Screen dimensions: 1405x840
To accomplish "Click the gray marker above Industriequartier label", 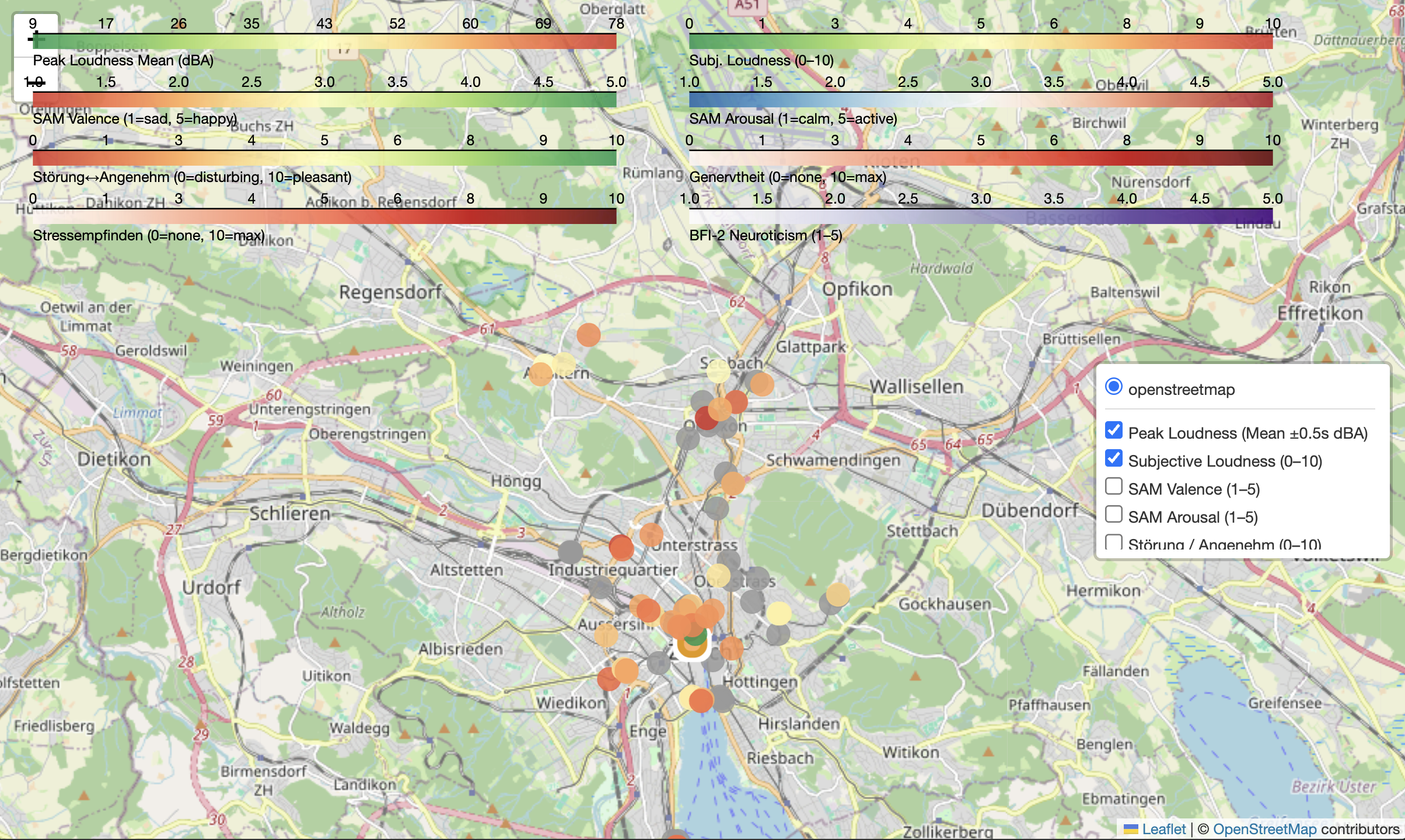I will pos(570,552).
